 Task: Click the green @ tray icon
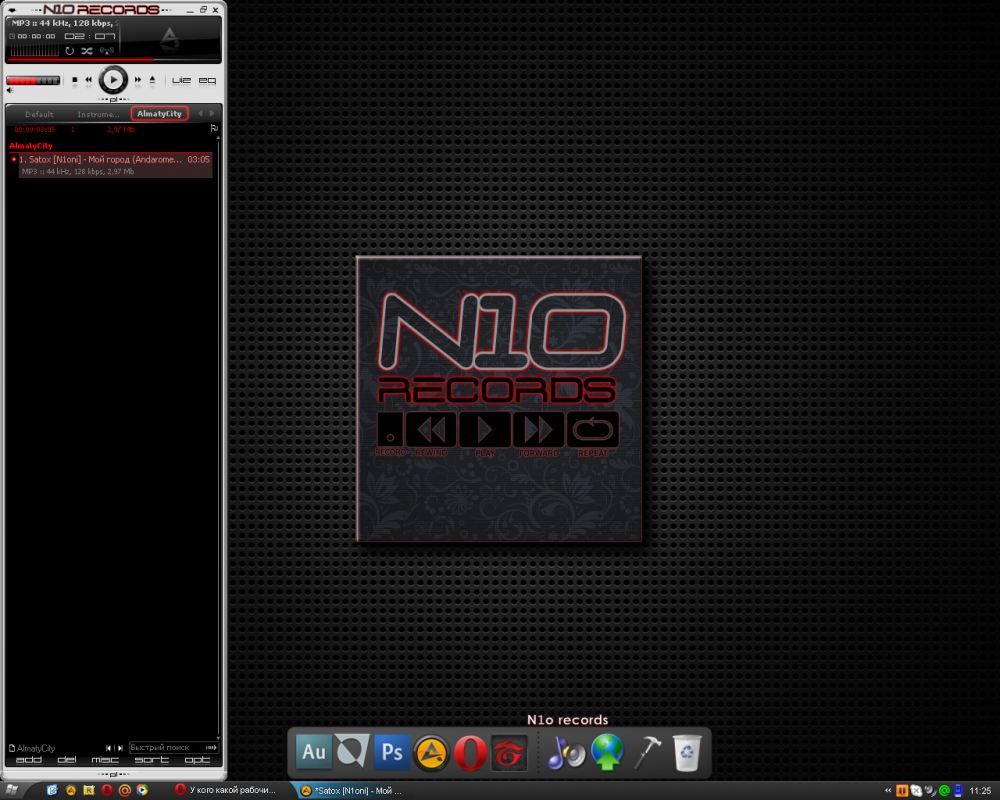tap(945, 790)
